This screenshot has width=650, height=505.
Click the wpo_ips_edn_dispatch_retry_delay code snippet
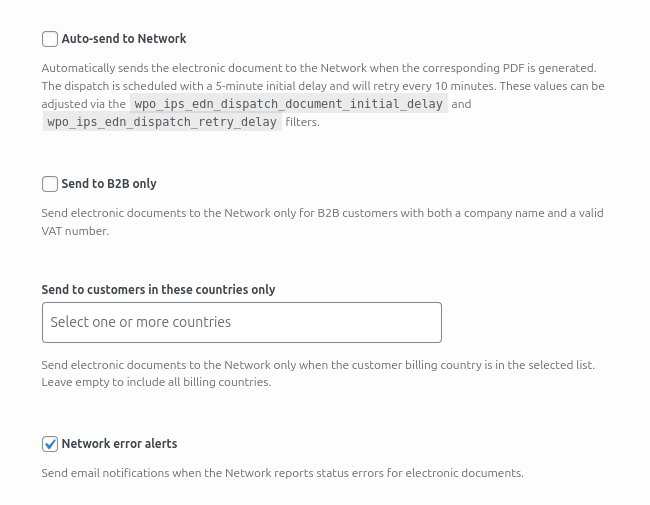point(162,122)
